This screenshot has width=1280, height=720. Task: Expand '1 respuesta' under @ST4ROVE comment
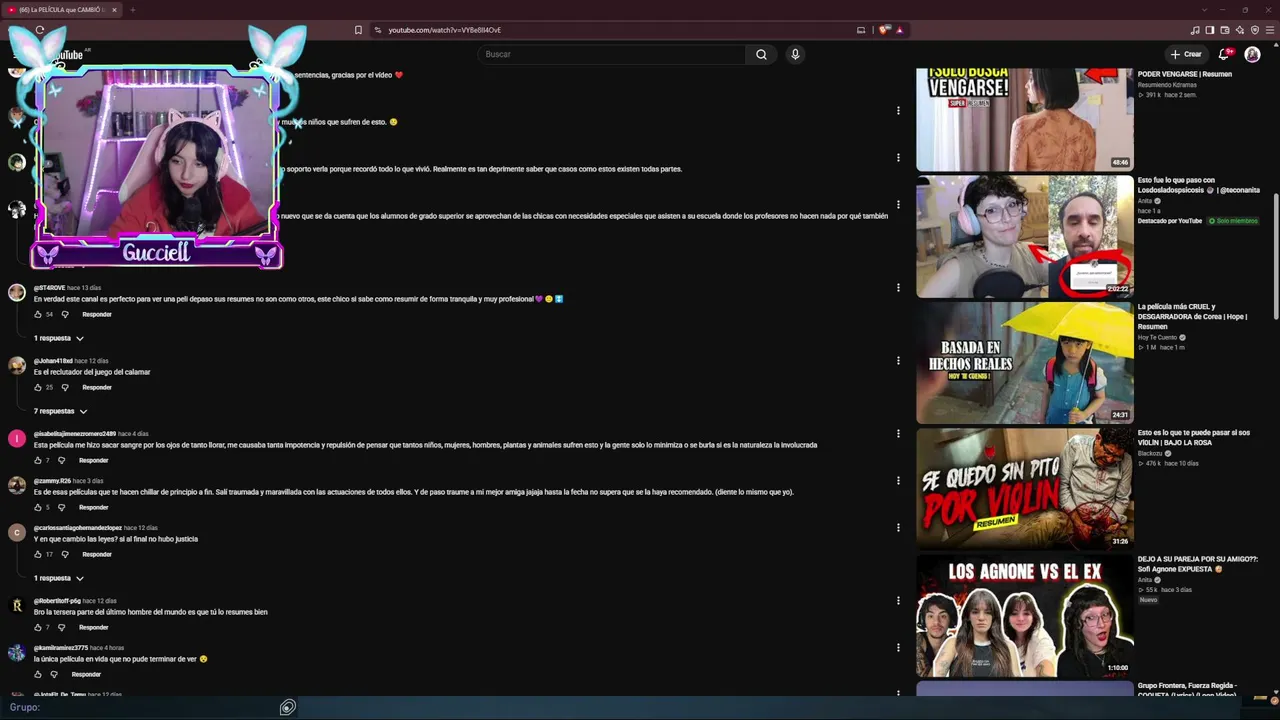click(x=59, y=338)
